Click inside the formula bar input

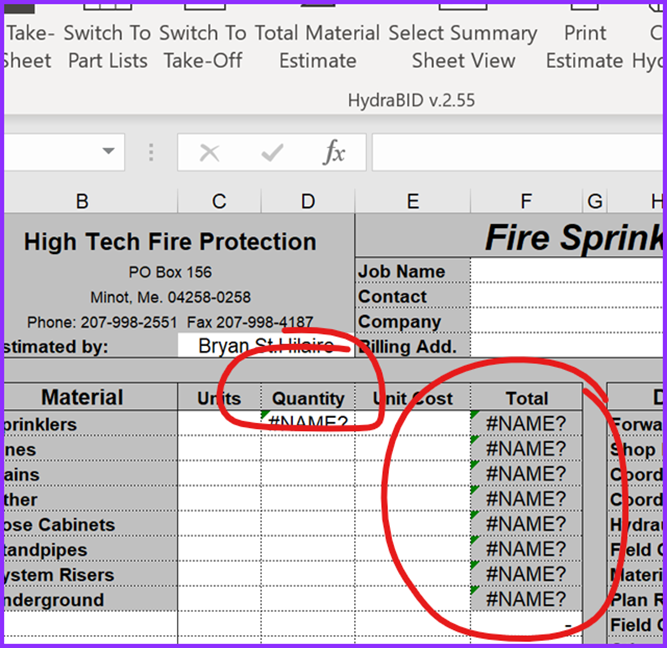pos(515,153)
